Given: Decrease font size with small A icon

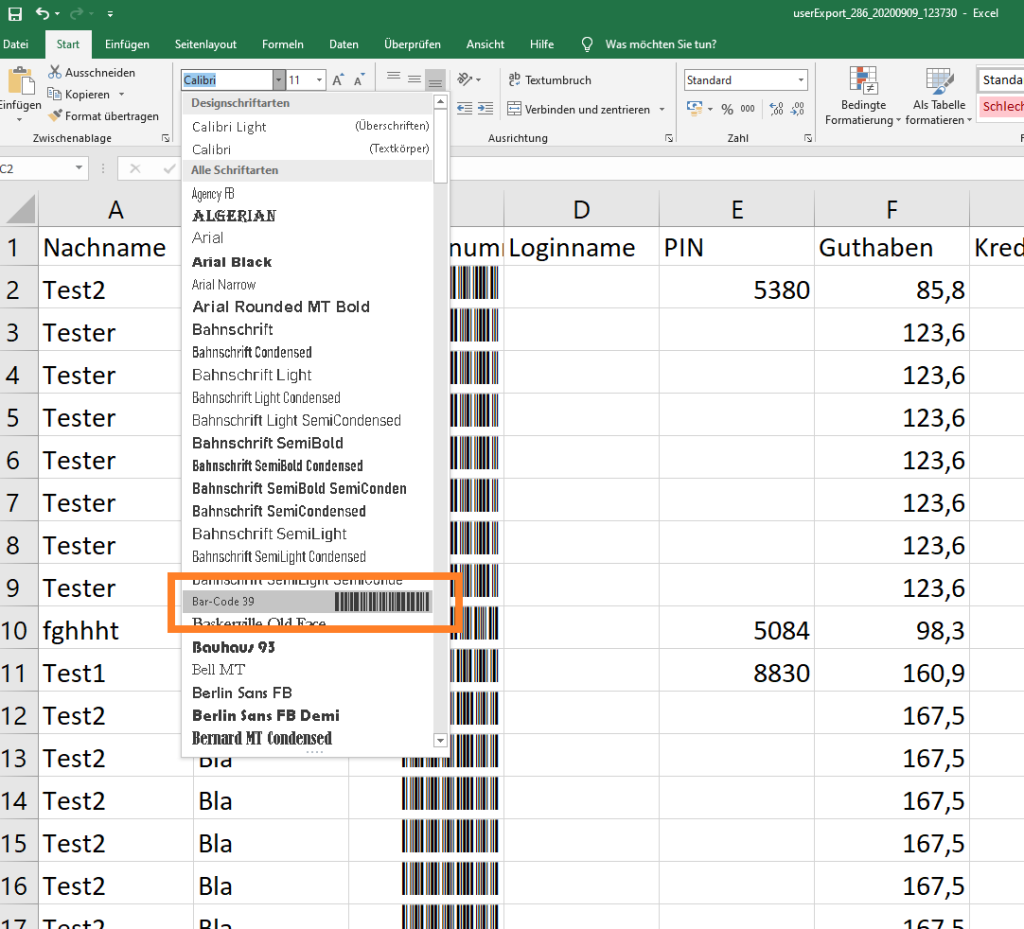Looking at the screenshot, I should pyautogui.click(x=359, y=80).
